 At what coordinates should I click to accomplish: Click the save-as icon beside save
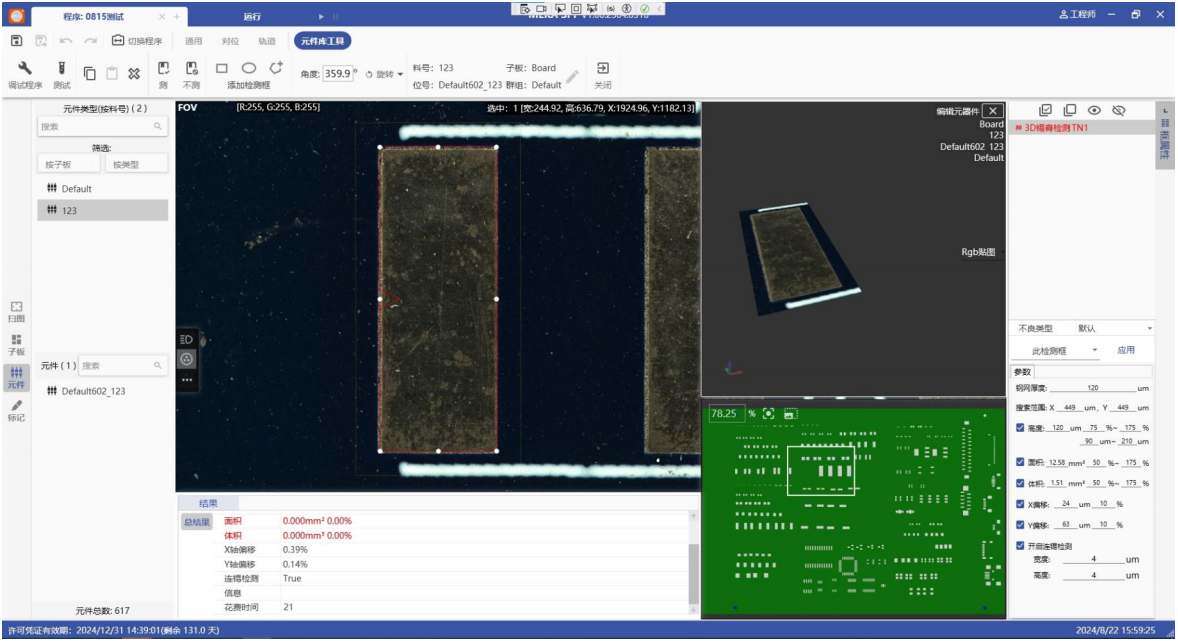41,41
